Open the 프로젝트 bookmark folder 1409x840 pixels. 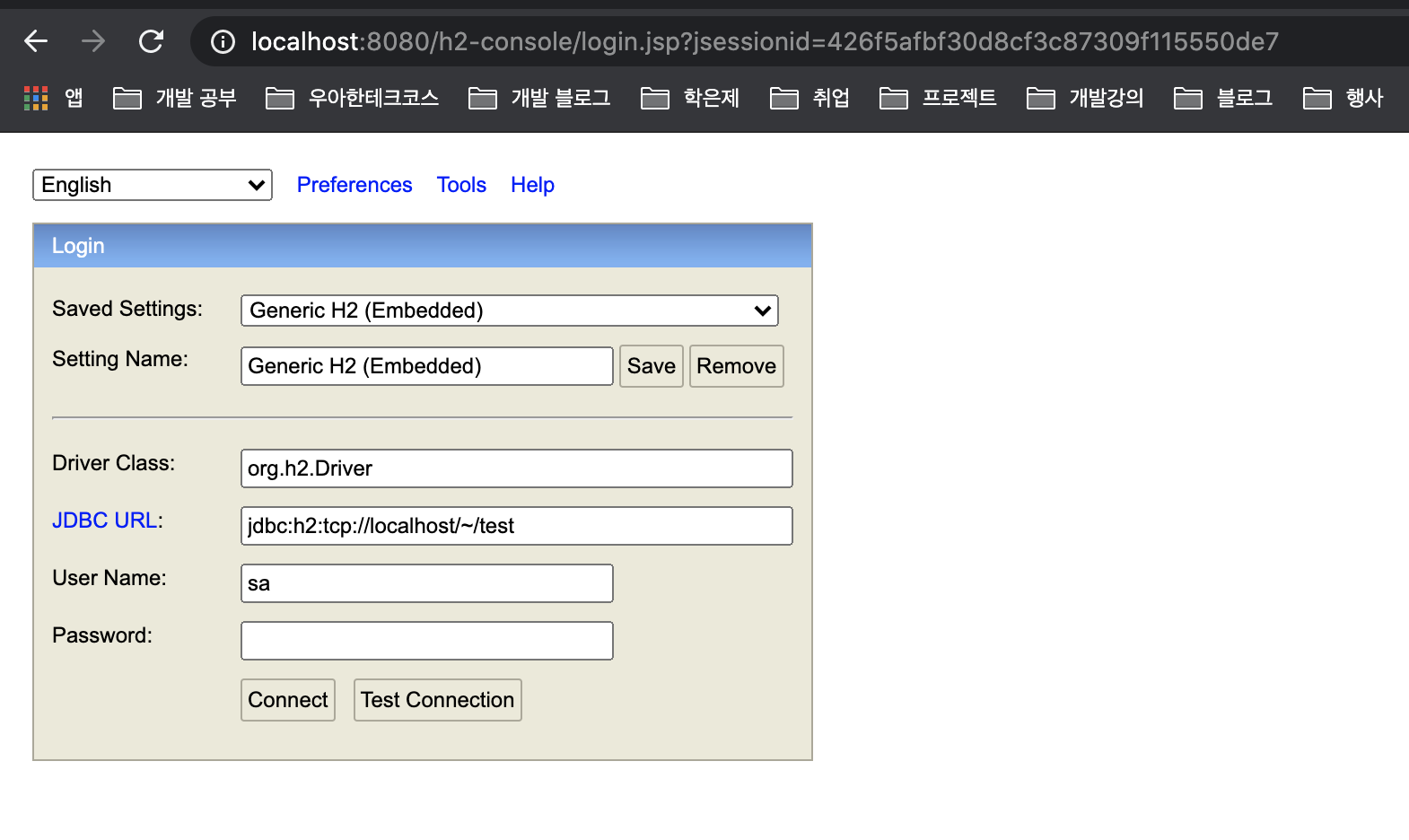[939, 98]
